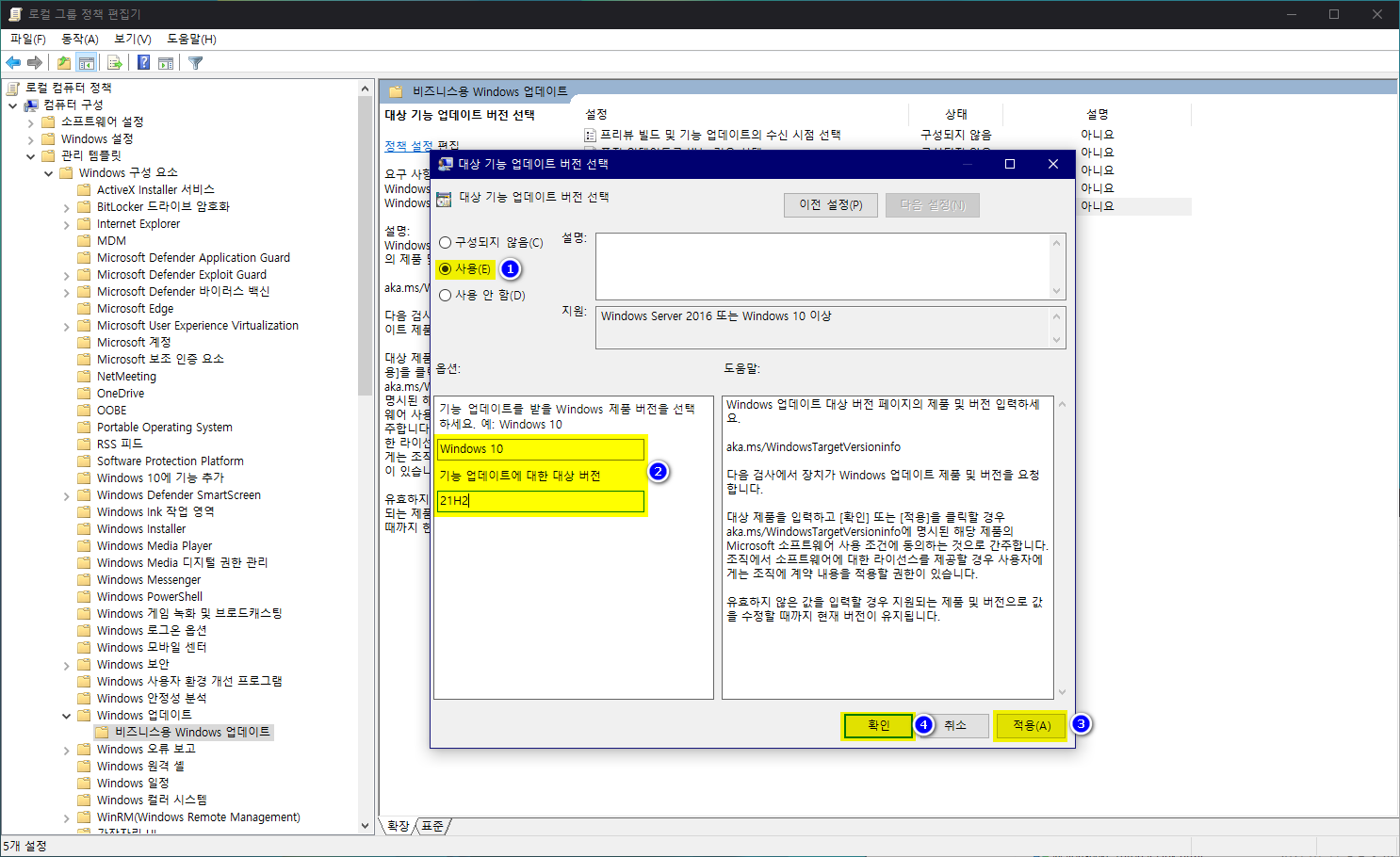Expand the Windows 보안 node
1400x857 pixels.
(67, 665)
